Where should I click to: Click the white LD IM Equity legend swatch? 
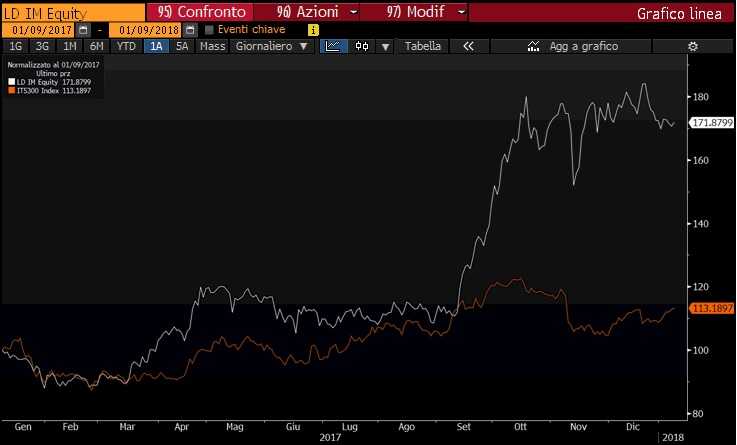[x=11, y=82]
